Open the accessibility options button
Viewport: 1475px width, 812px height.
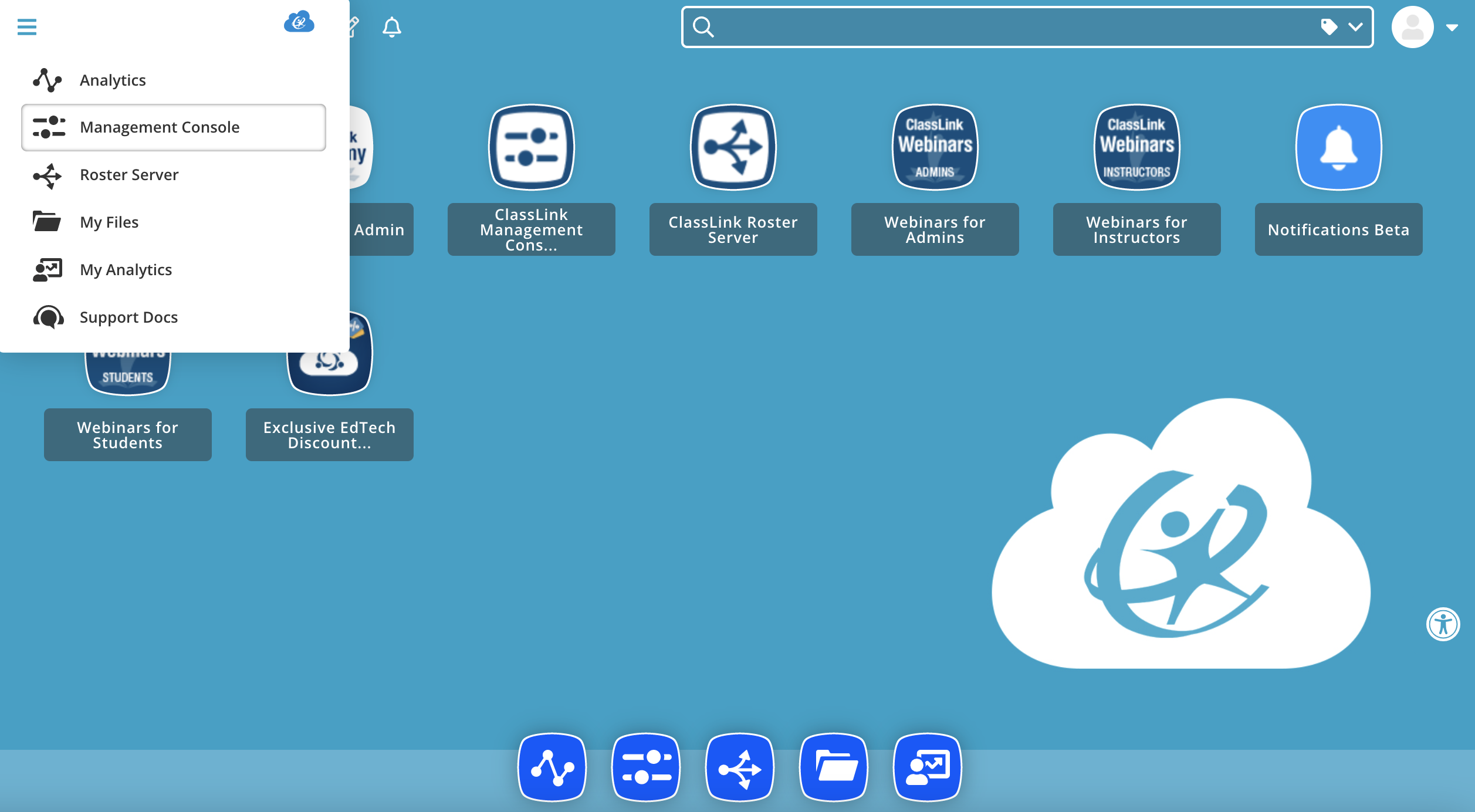pyautogui.click(x=1443, y=624)
